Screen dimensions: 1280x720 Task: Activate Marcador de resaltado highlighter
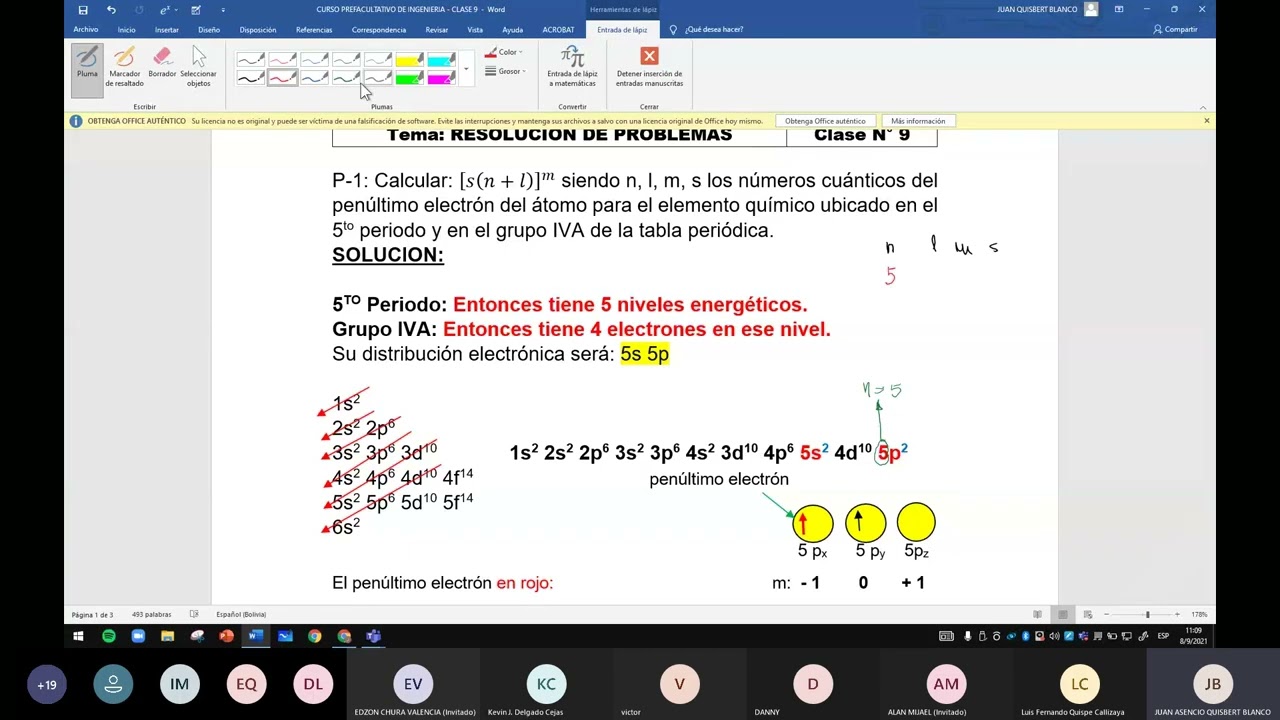point(125,67)
